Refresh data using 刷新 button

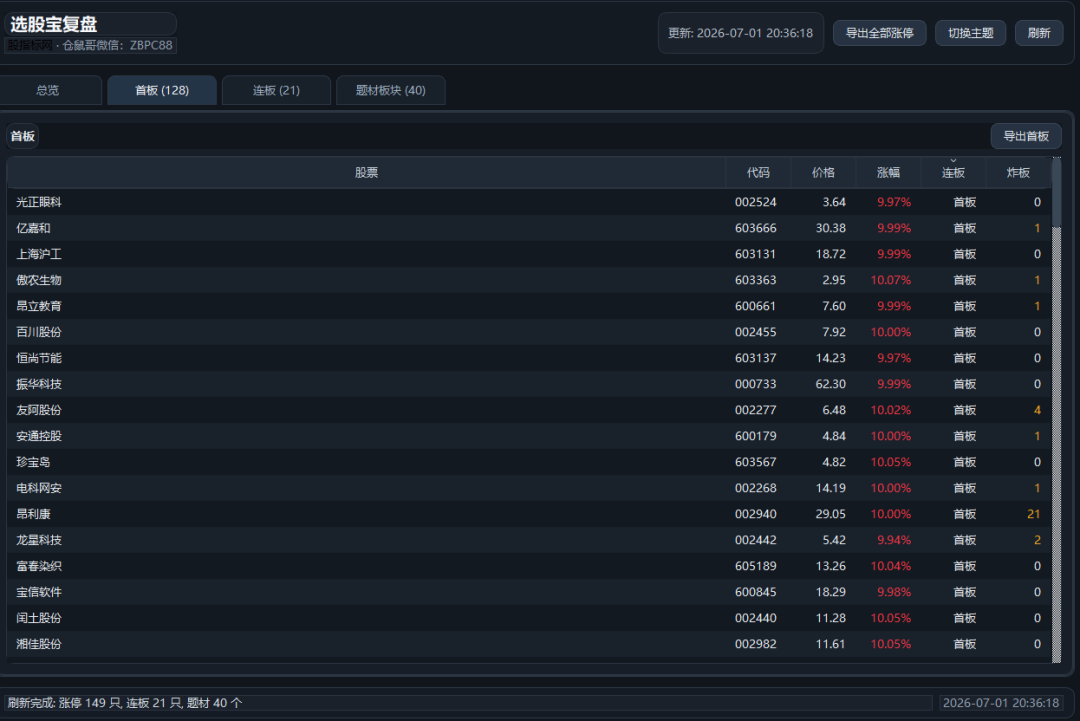pyautogui.click(x=1039, y=33)
